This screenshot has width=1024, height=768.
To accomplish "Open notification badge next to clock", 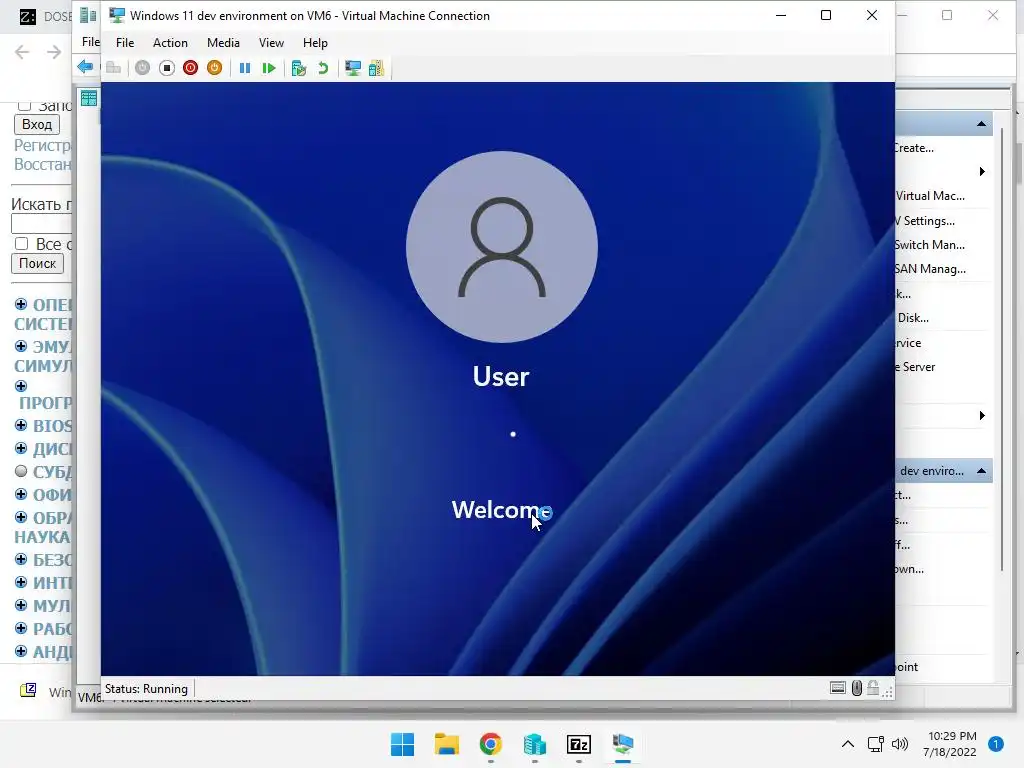I will point(996,744).
